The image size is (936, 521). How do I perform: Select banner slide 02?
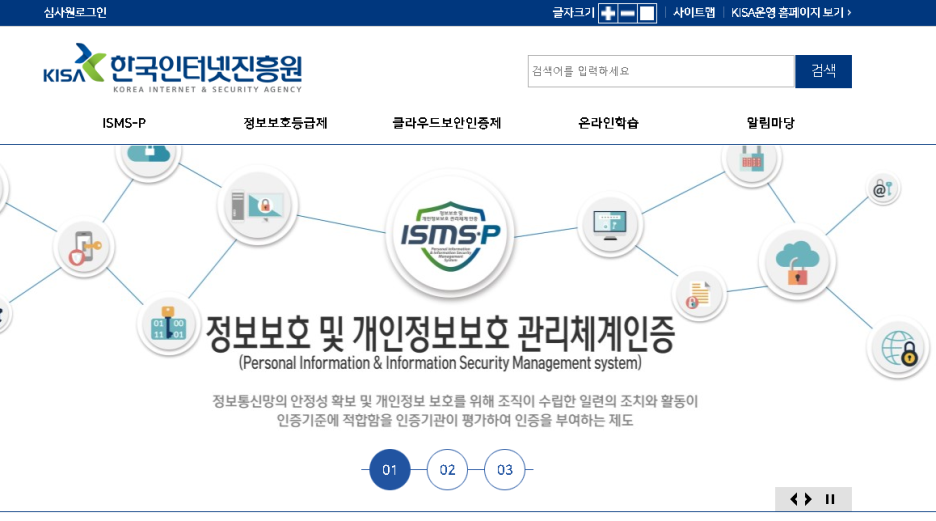tap(447, 470)
